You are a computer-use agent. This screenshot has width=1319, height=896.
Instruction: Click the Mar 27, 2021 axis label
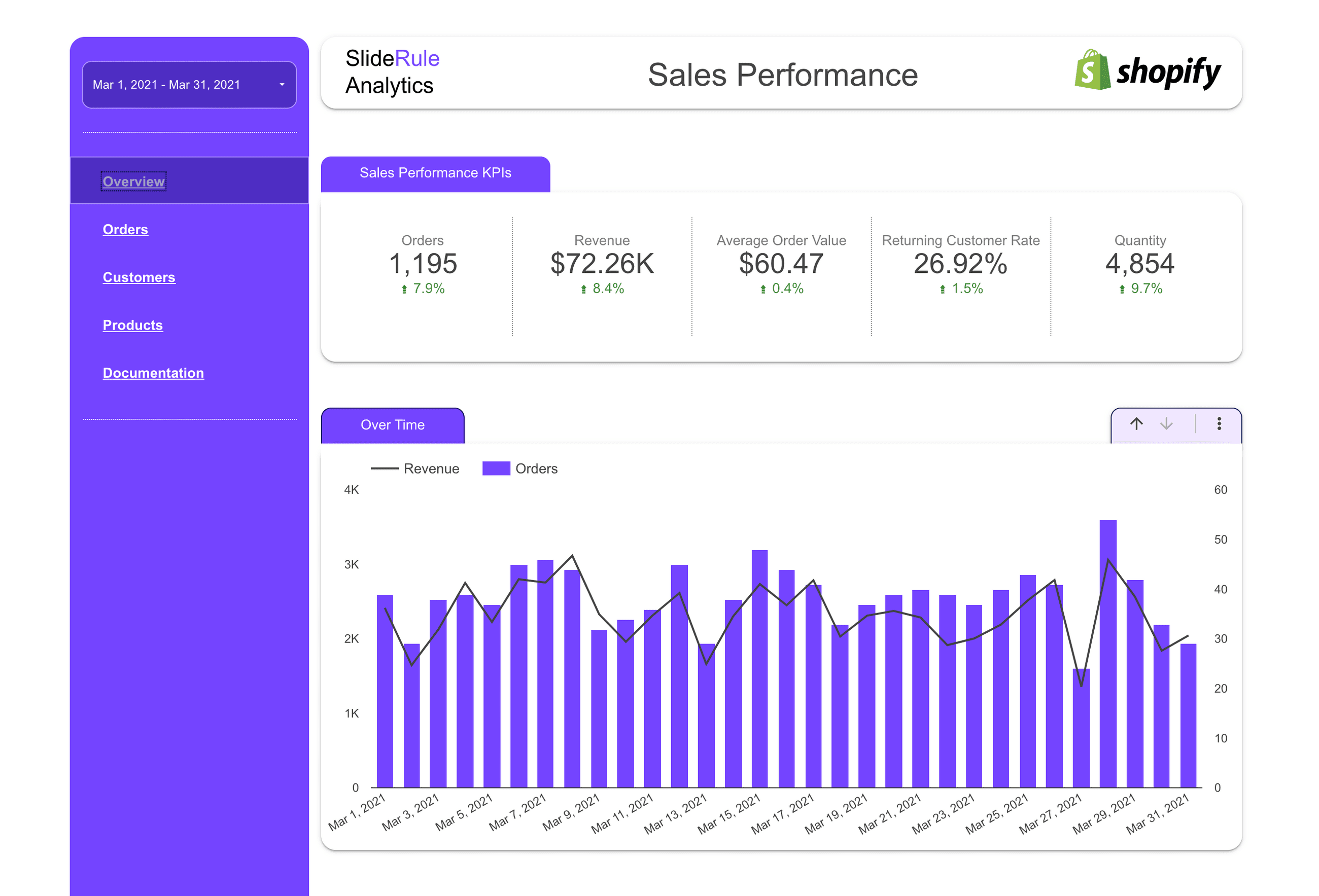(1051, 814)
